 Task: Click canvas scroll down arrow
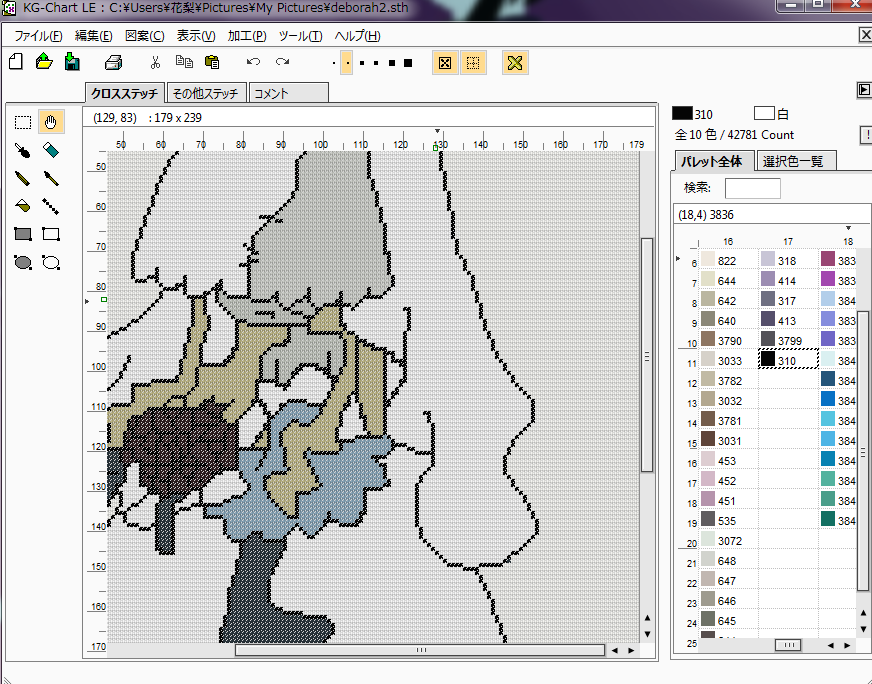click(x=647, y=633)
